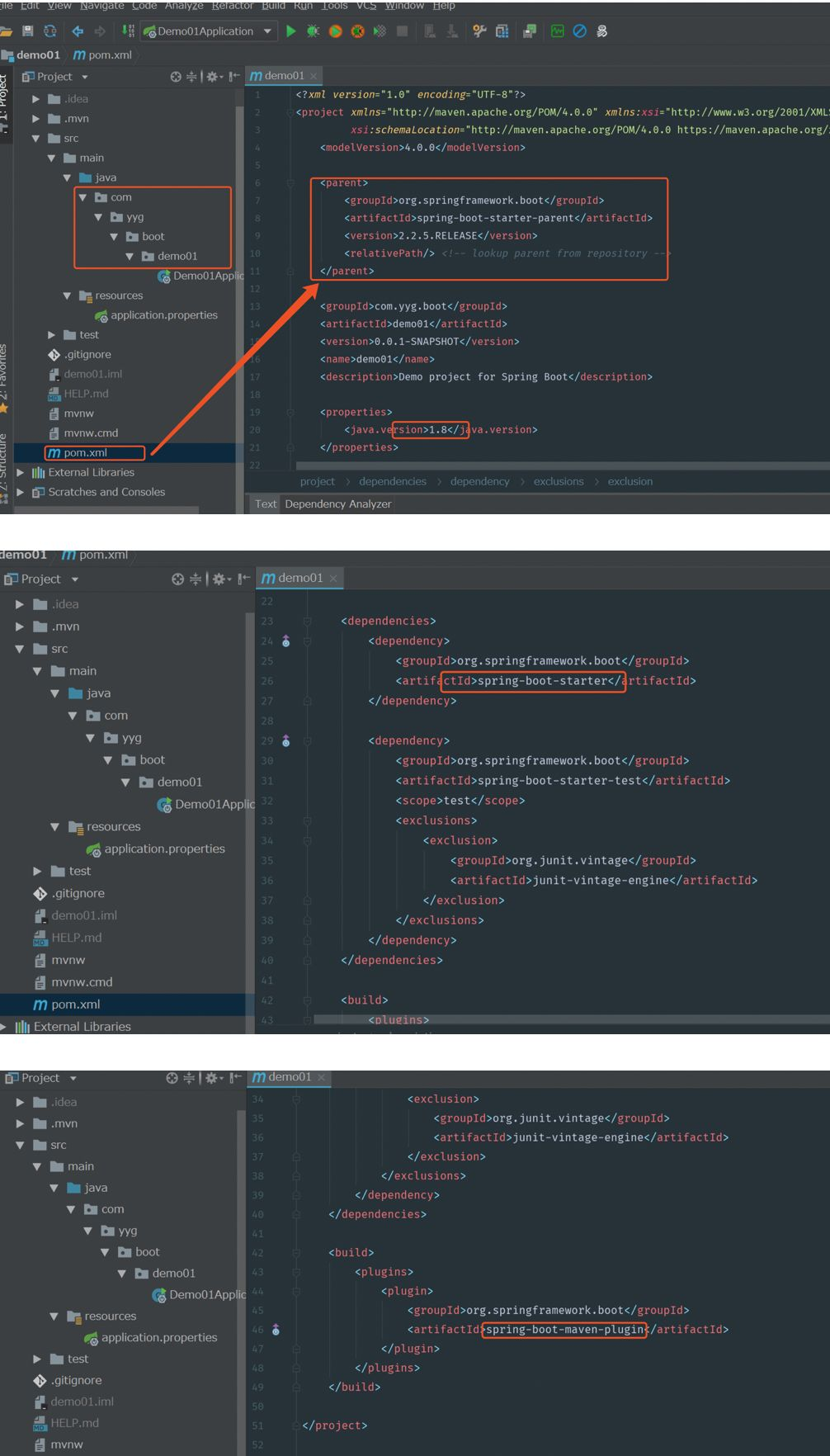This screenshot has width=830, height=1456.
Task: Expand the .idea folder in top Project tree
Action: pyautogui.click(x=35, y=99)
